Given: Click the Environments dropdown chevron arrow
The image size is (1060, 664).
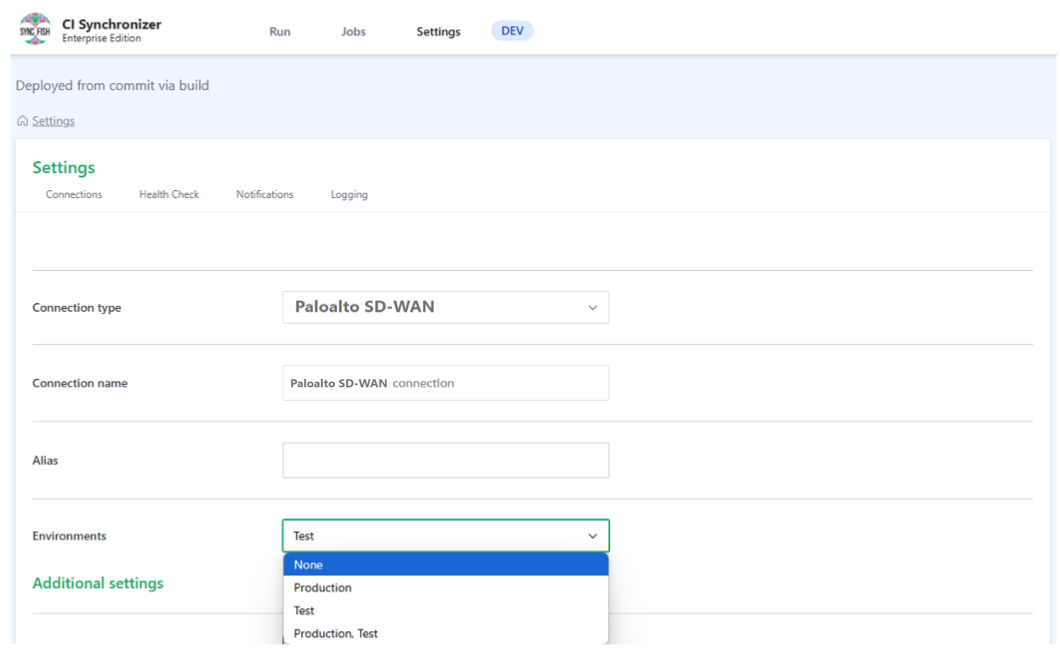Looking at the screenshot, I should [x=592, y=536].
